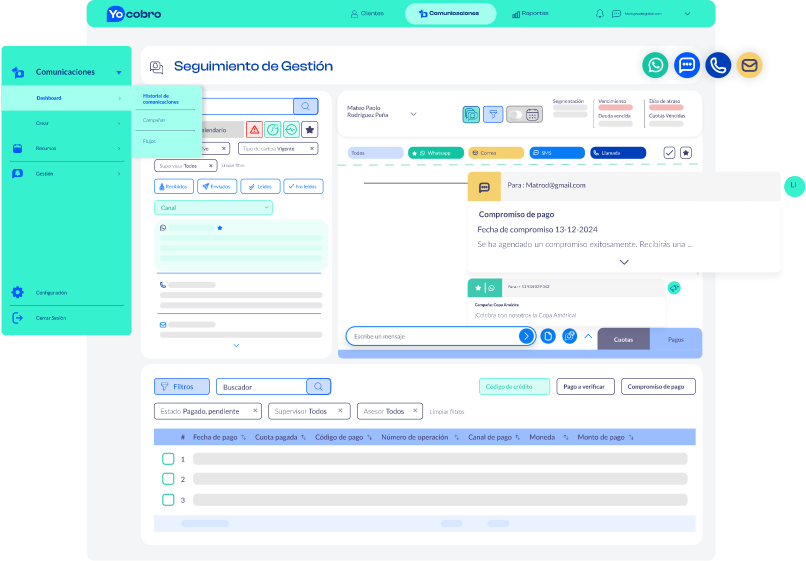
Task: Toggle the Enviados message filter
Action: (x=217, y=186)
